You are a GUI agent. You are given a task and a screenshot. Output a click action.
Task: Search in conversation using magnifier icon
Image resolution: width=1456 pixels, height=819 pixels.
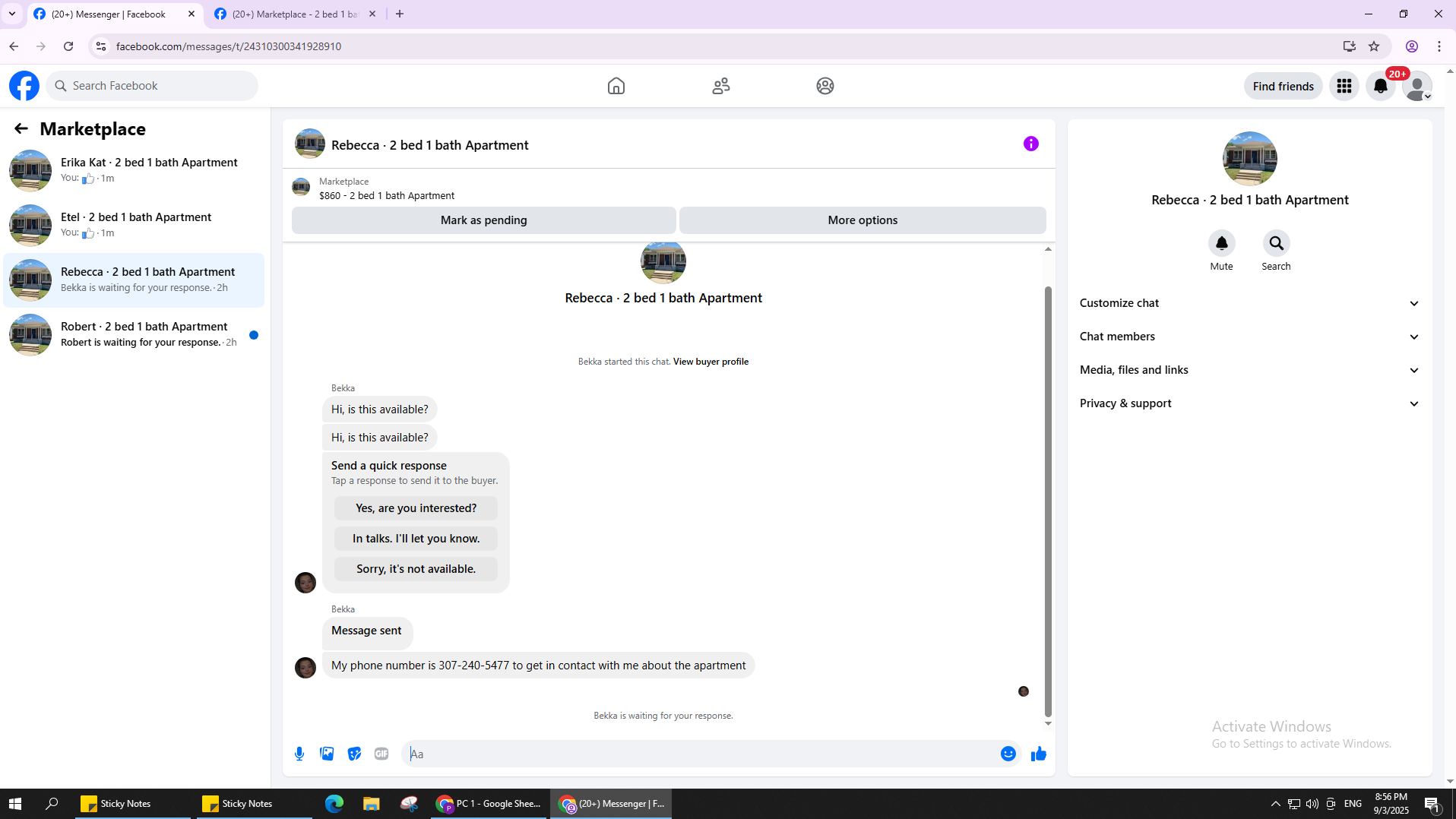tap(1277, 243)
